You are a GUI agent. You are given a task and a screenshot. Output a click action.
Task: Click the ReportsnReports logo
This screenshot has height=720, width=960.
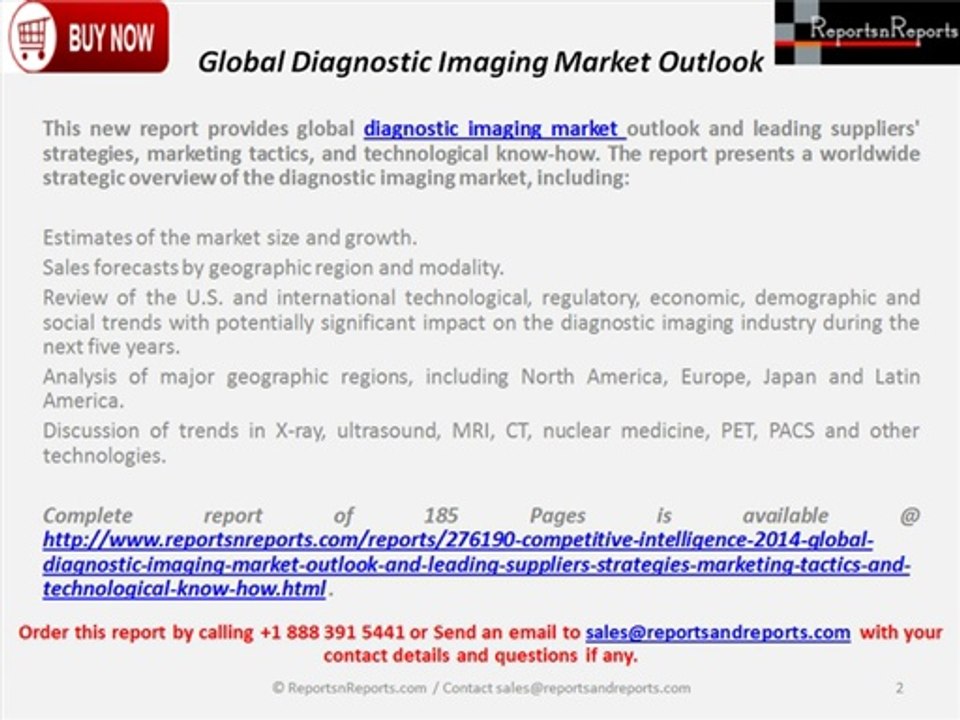tap(868, 32)
